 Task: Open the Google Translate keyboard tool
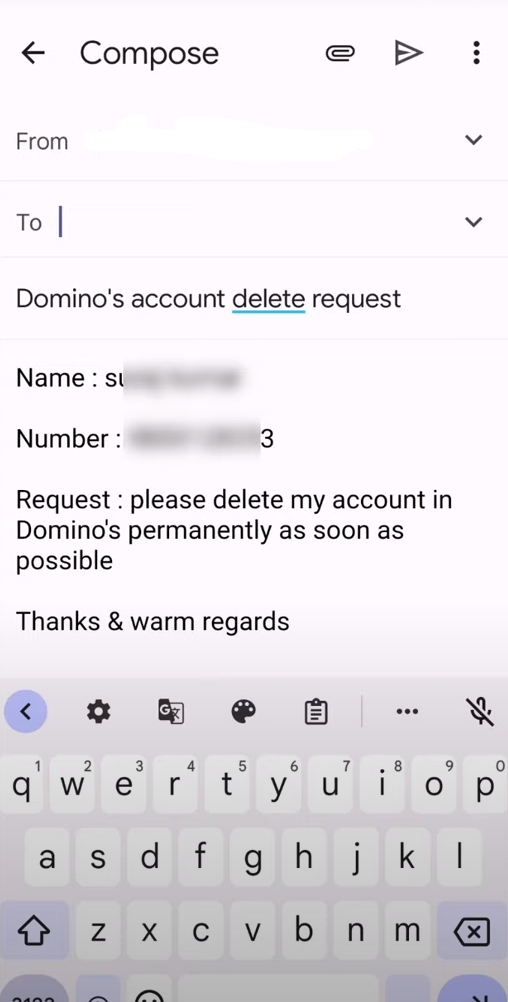tap(171, 711)
